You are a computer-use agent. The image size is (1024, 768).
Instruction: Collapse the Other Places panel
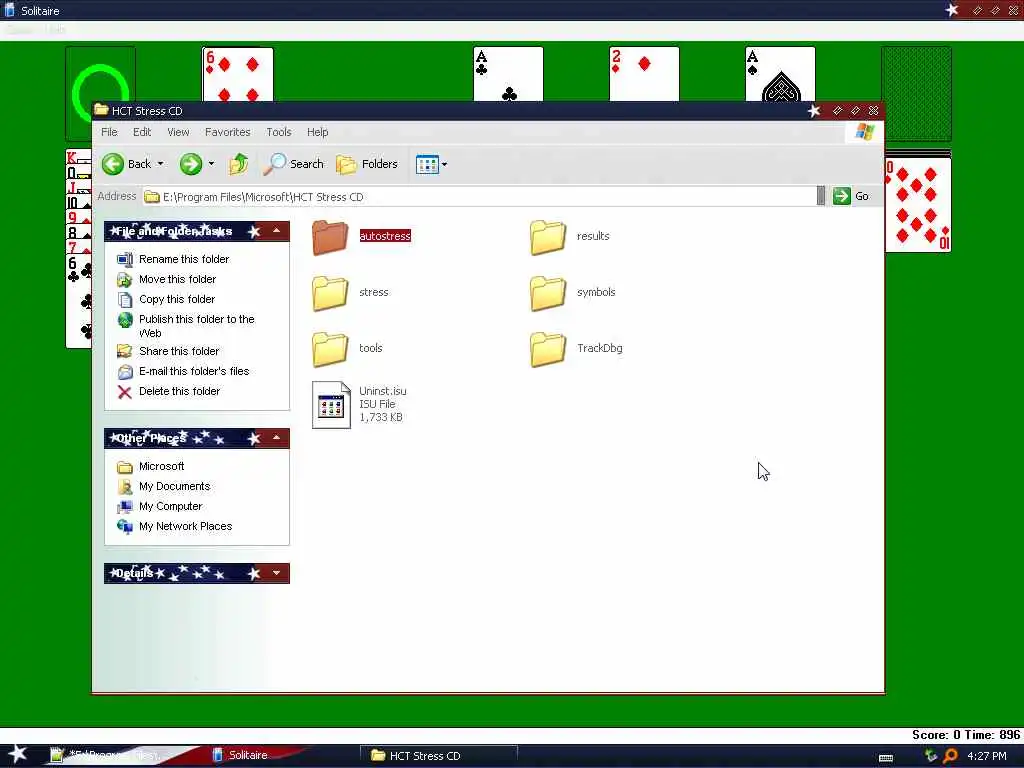[276, 438]
